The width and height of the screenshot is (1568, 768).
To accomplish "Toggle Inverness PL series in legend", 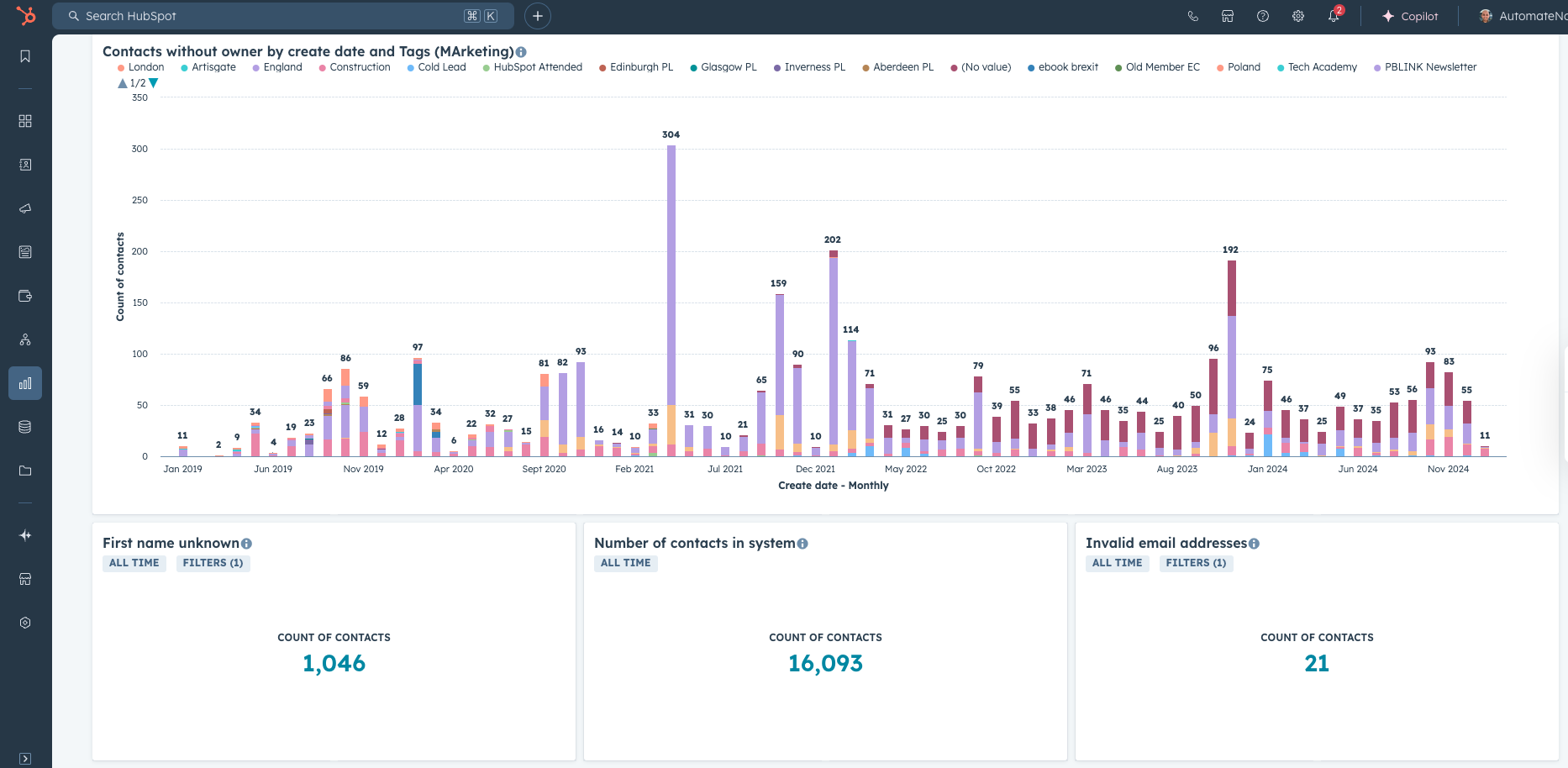I will pyautogui.click(x=809, y=67).
